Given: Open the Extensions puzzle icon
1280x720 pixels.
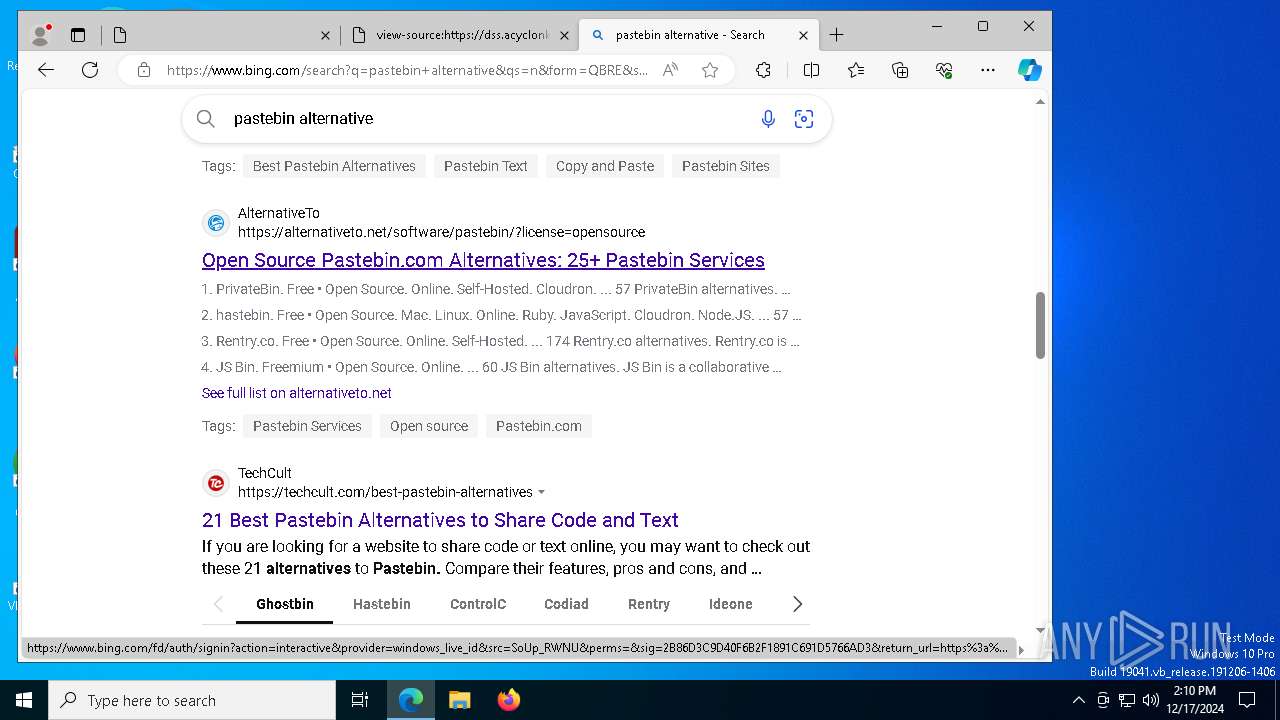Looking at the screenshot, I should (x=763, y=70).
